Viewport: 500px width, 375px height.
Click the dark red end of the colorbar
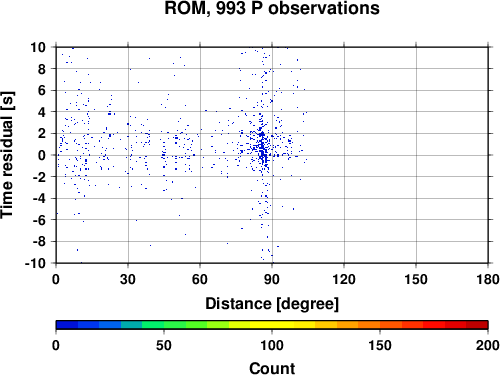[x=477, y=325]
